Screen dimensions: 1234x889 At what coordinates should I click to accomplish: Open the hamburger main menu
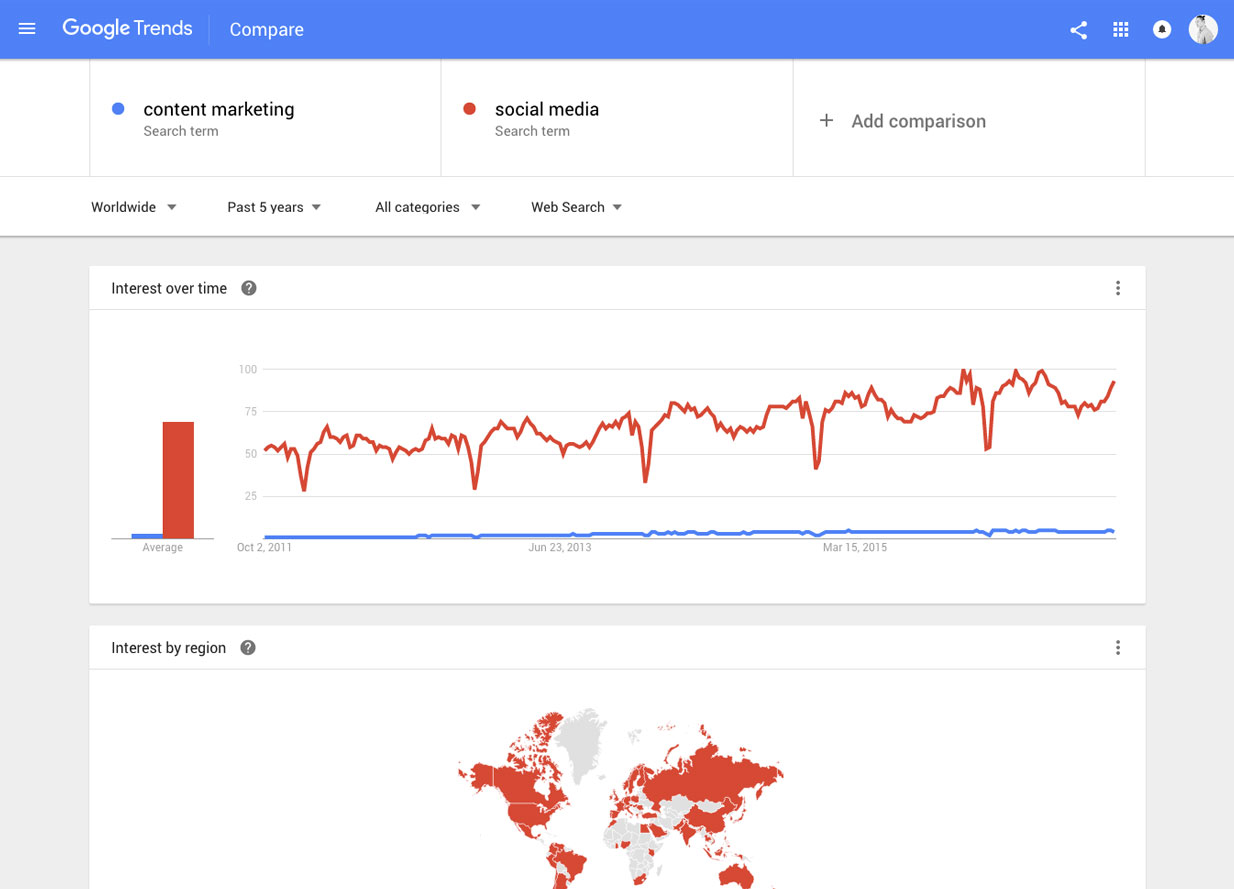[27, 29]
